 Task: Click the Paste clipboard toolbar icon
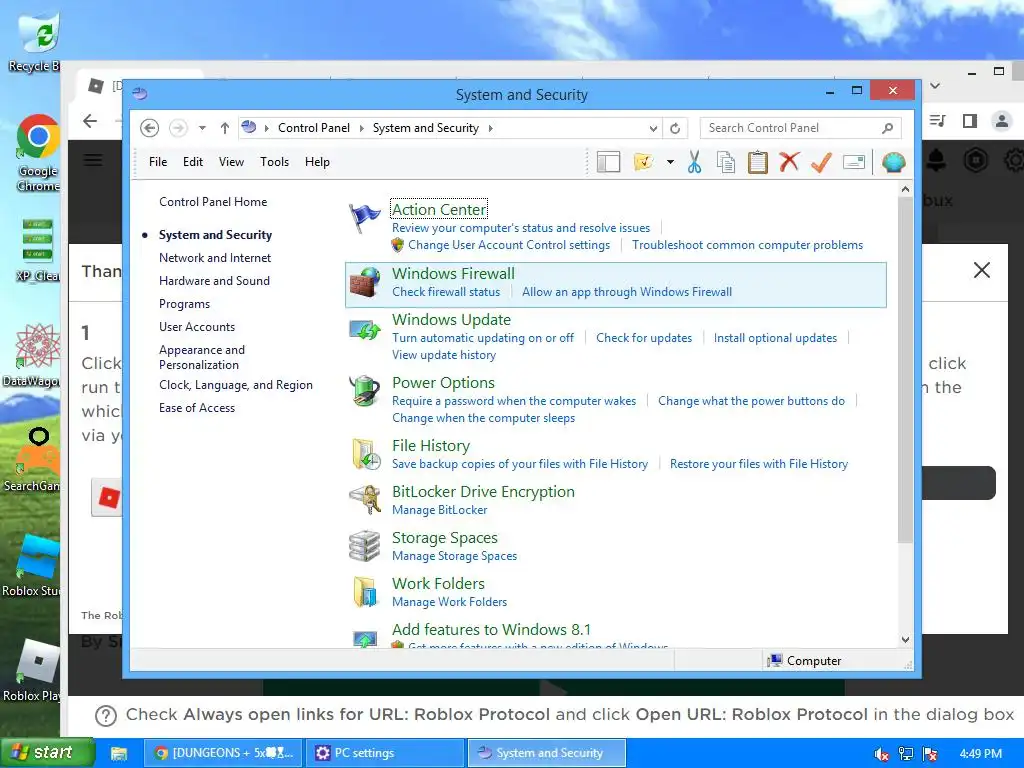click(758, 162)
